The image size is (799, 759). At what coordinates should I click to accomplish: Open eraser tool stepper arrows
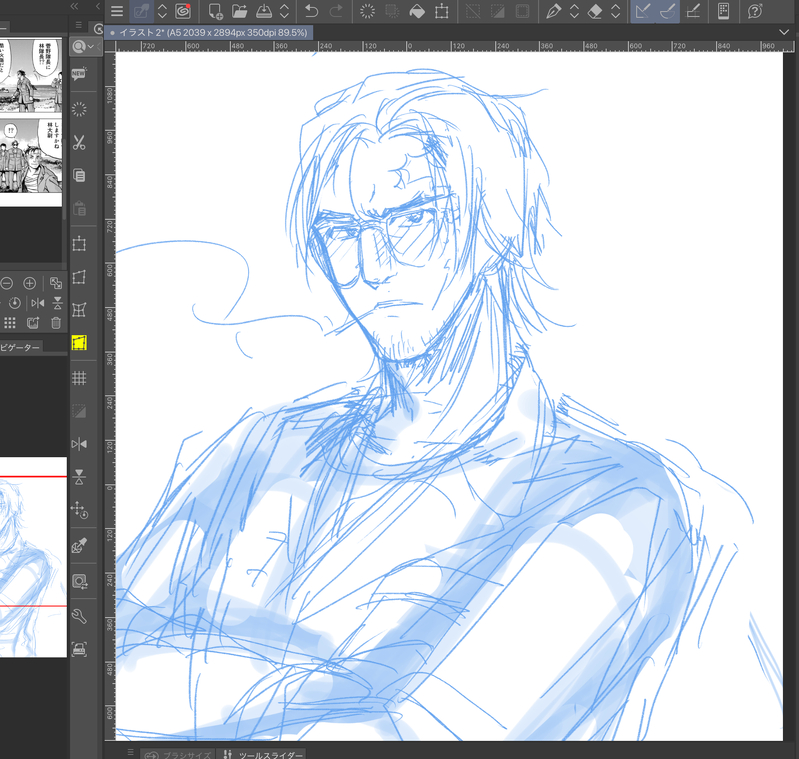(616, 11)
